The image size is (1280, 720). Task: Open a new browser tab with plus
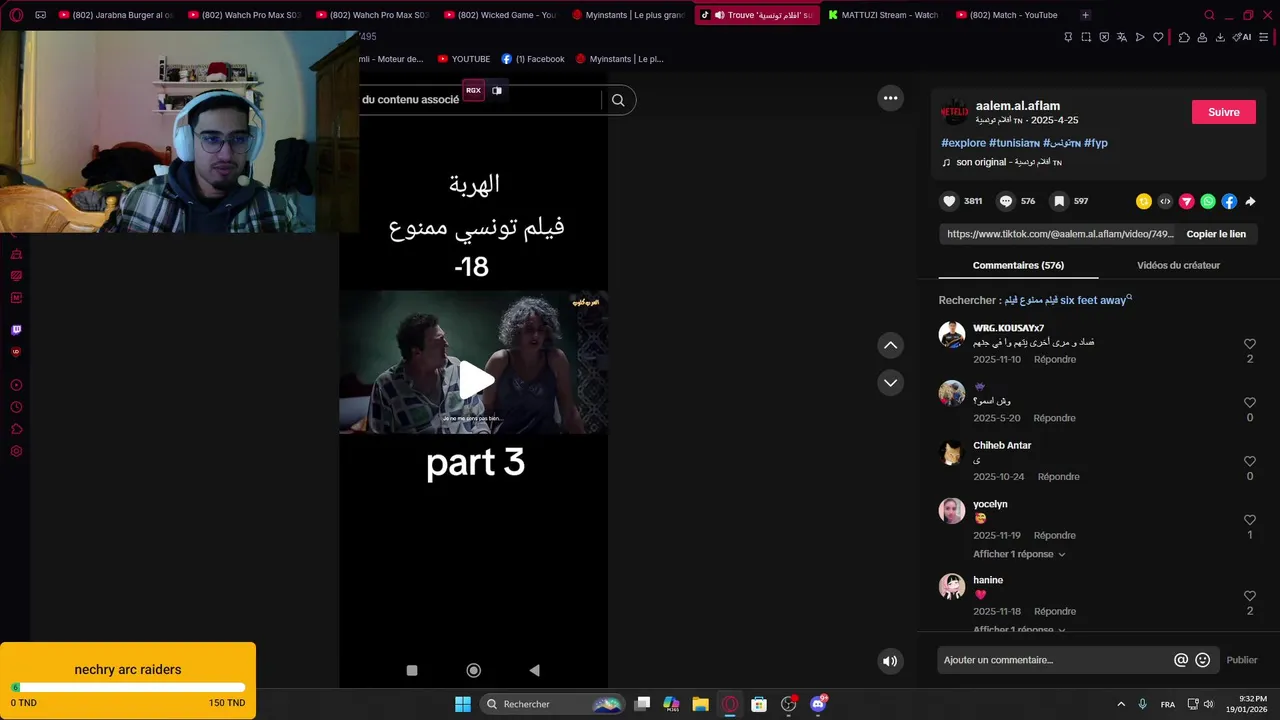pyautogui.click(x=1086, y=15)
